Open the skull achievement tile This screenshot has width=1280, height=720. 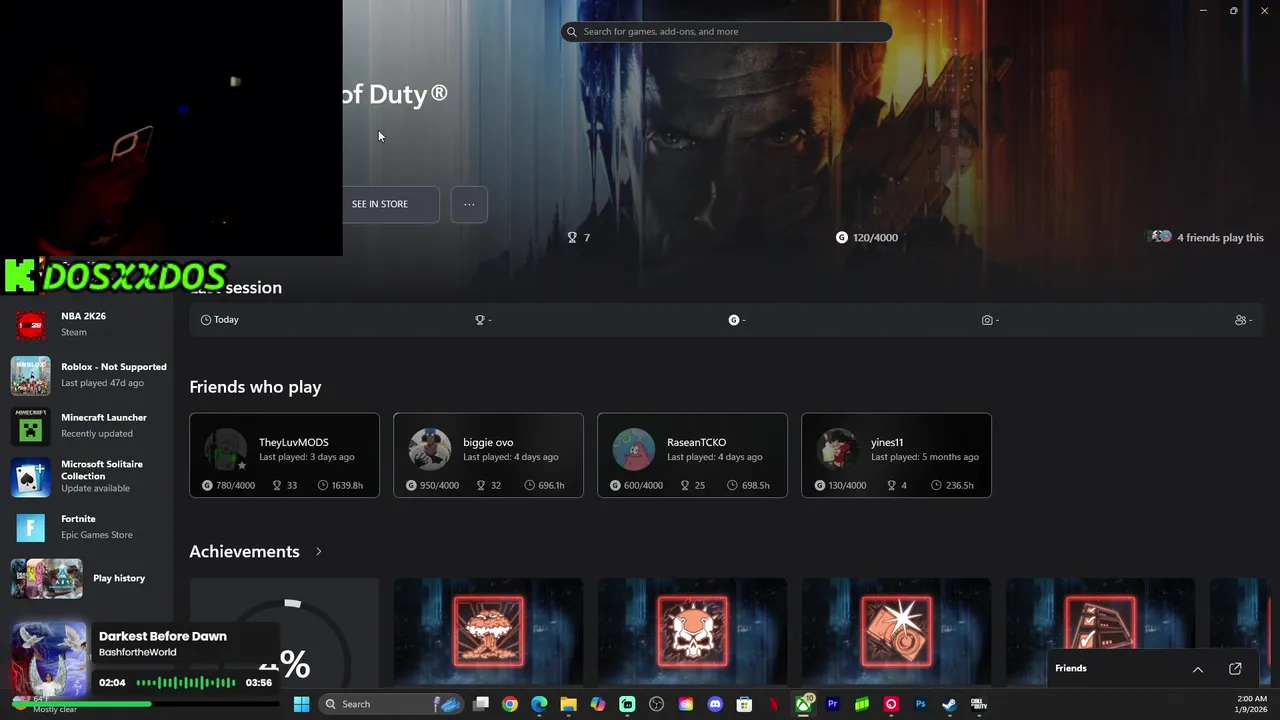693,632
